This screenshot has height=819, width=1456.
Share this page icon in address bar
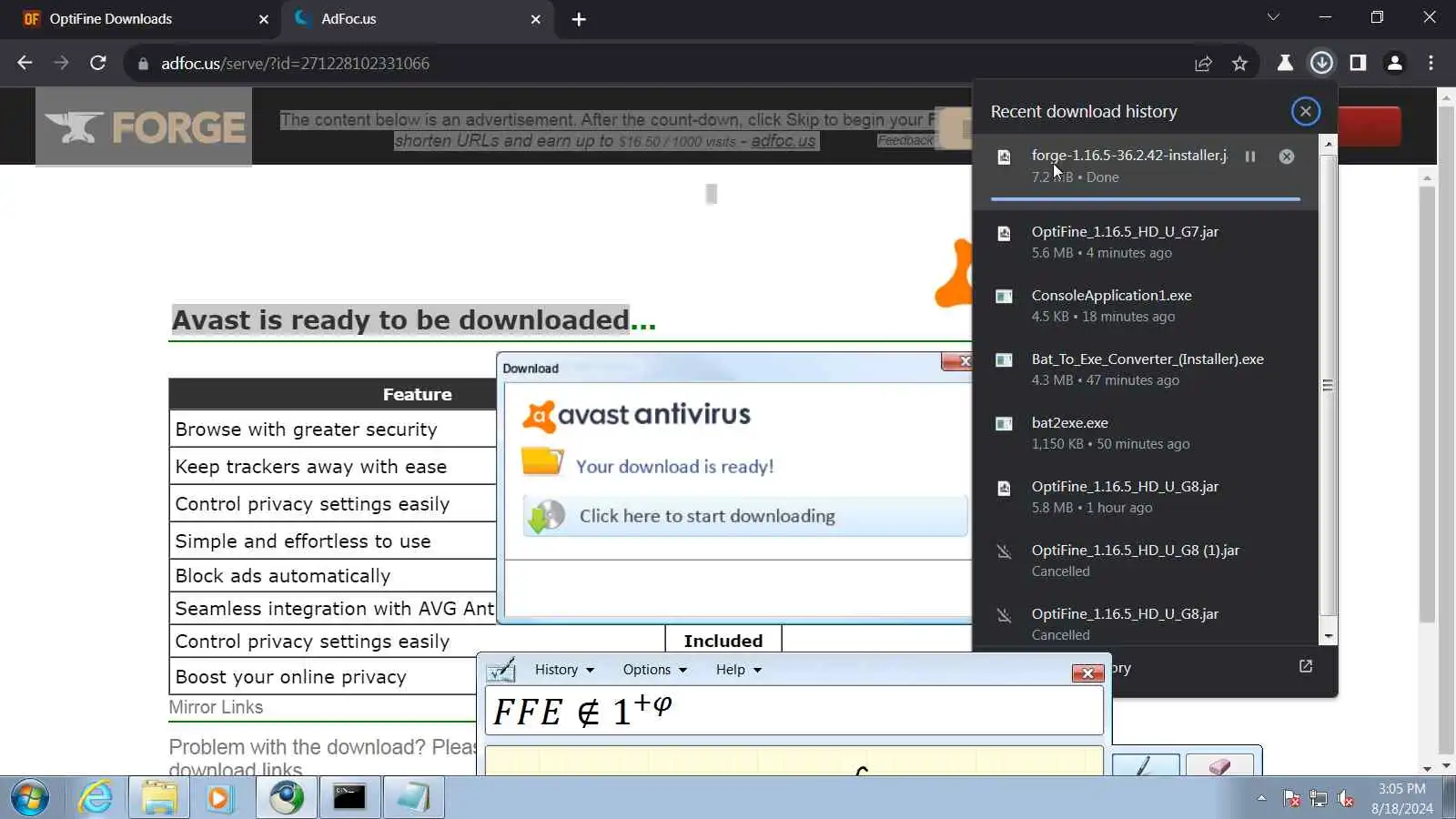1203,63
